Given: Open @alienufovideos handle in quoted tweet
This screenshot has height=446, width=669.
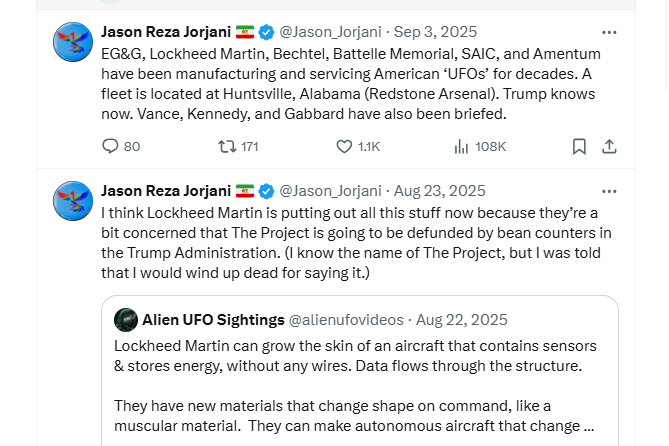Looking at the screenshot, I should pos(347,320).
